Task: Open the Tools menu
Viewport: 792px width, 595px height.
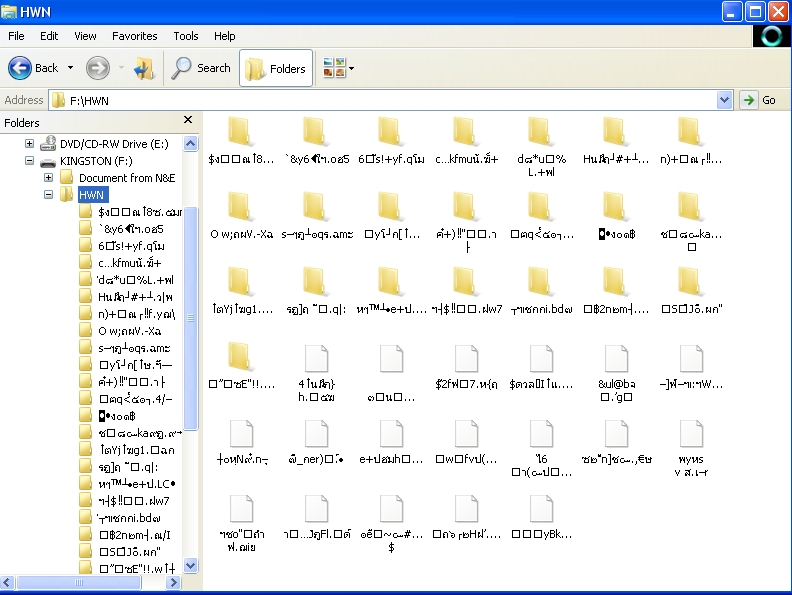Action: point(185,36)
